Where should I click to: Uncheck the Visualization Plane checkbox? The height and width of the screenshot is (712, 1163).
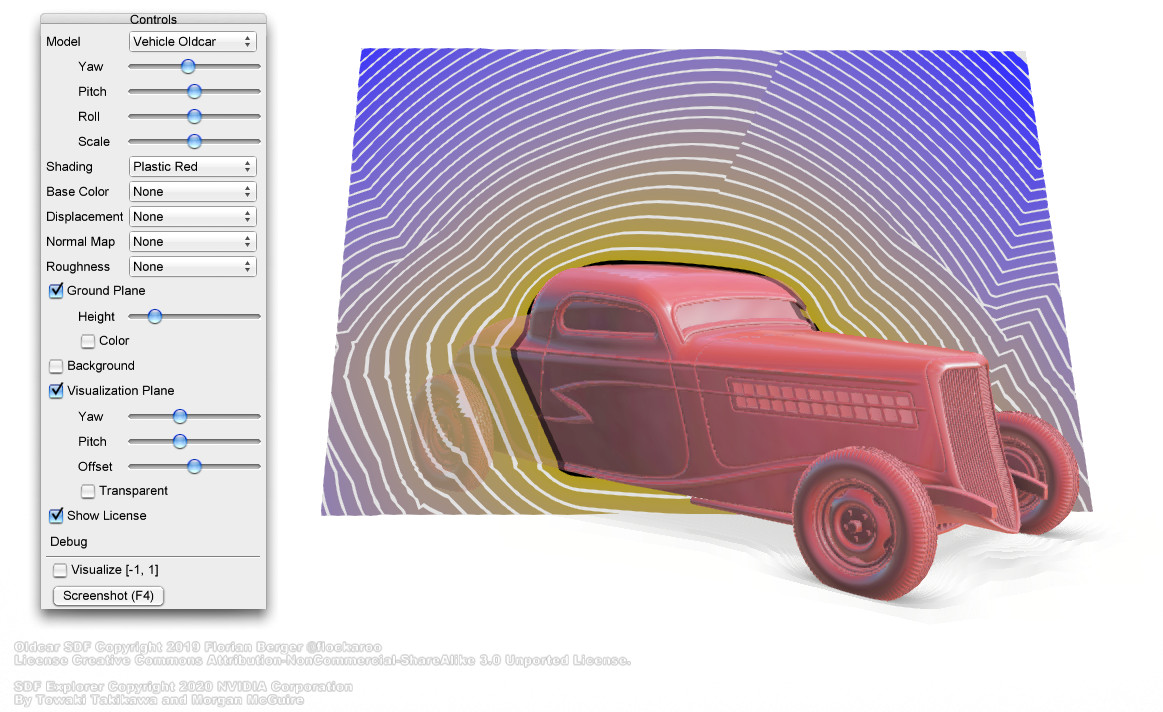click(56, 390)
